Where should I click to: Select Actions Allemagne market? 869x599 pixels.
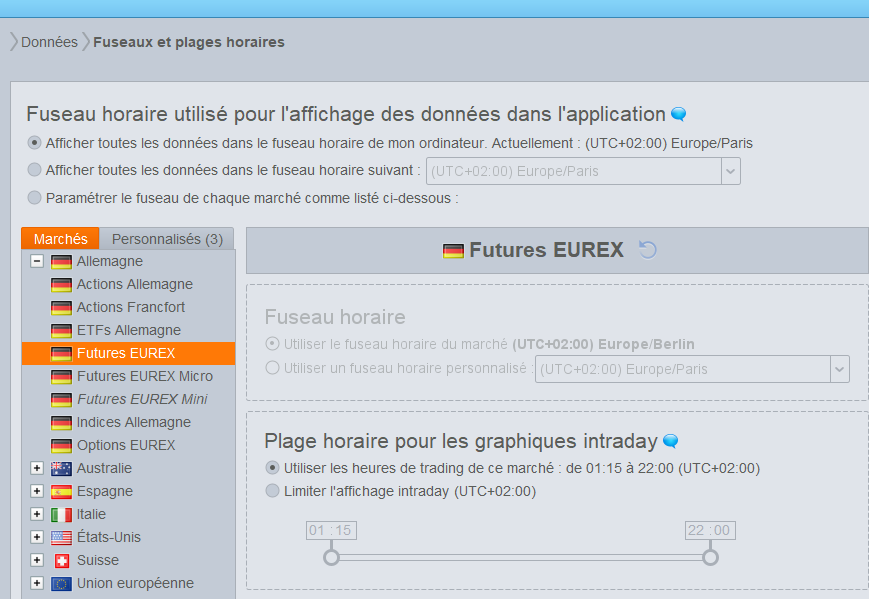tap(135, 284)
